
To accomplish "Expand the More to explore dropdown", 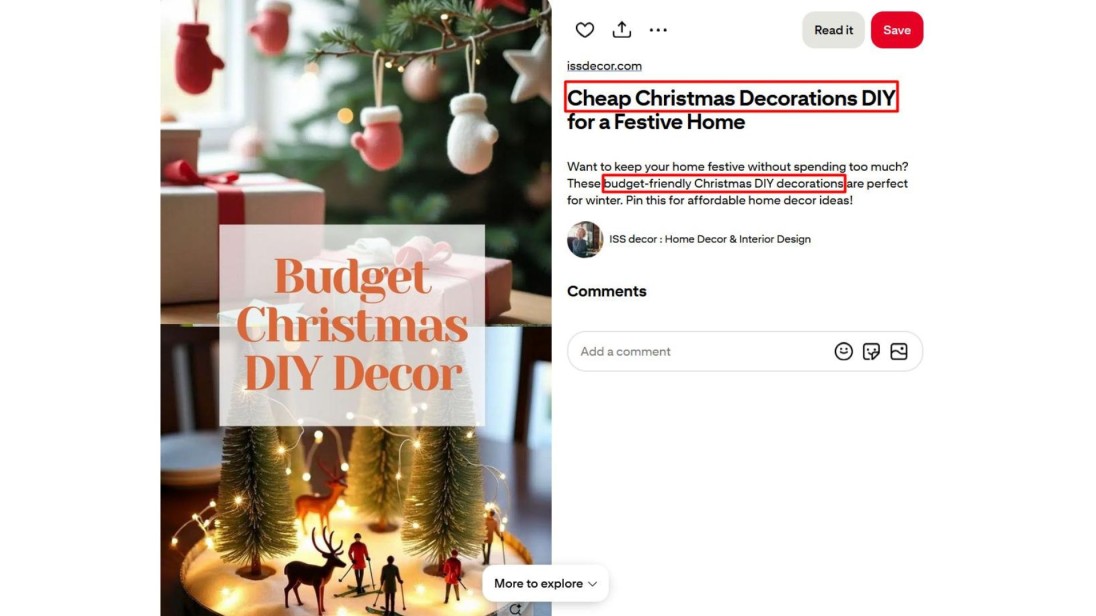I will click(x=545, y=583).
